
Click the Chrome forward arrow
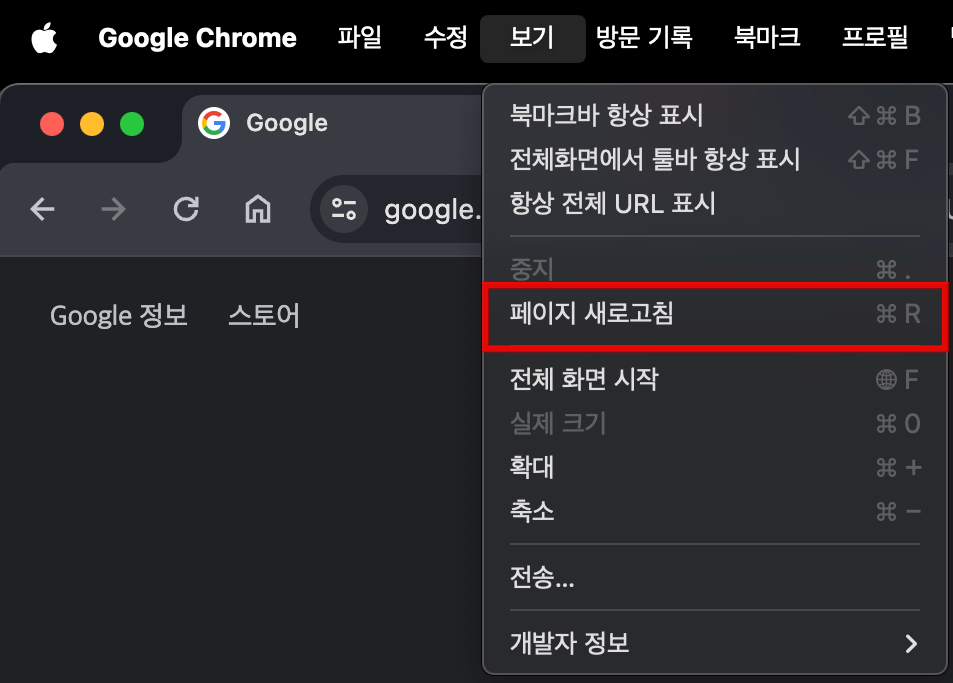pyautogui.click(x=114, y=209)
